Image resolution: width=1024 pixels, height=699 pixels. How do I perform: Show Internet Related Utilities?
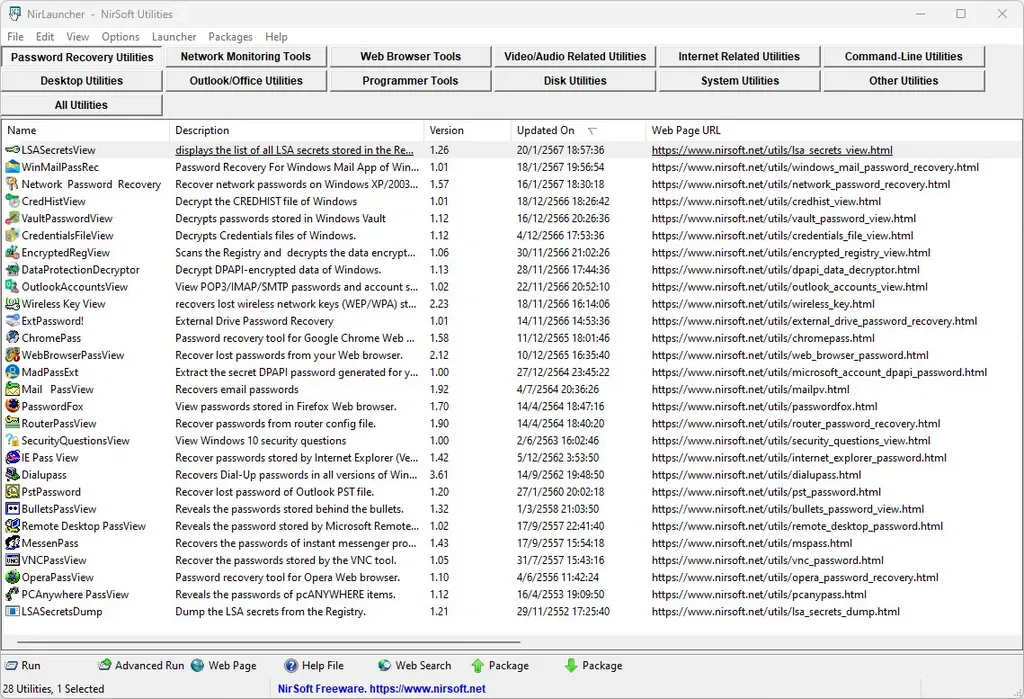pyautogui.click(x=739, y=57)
